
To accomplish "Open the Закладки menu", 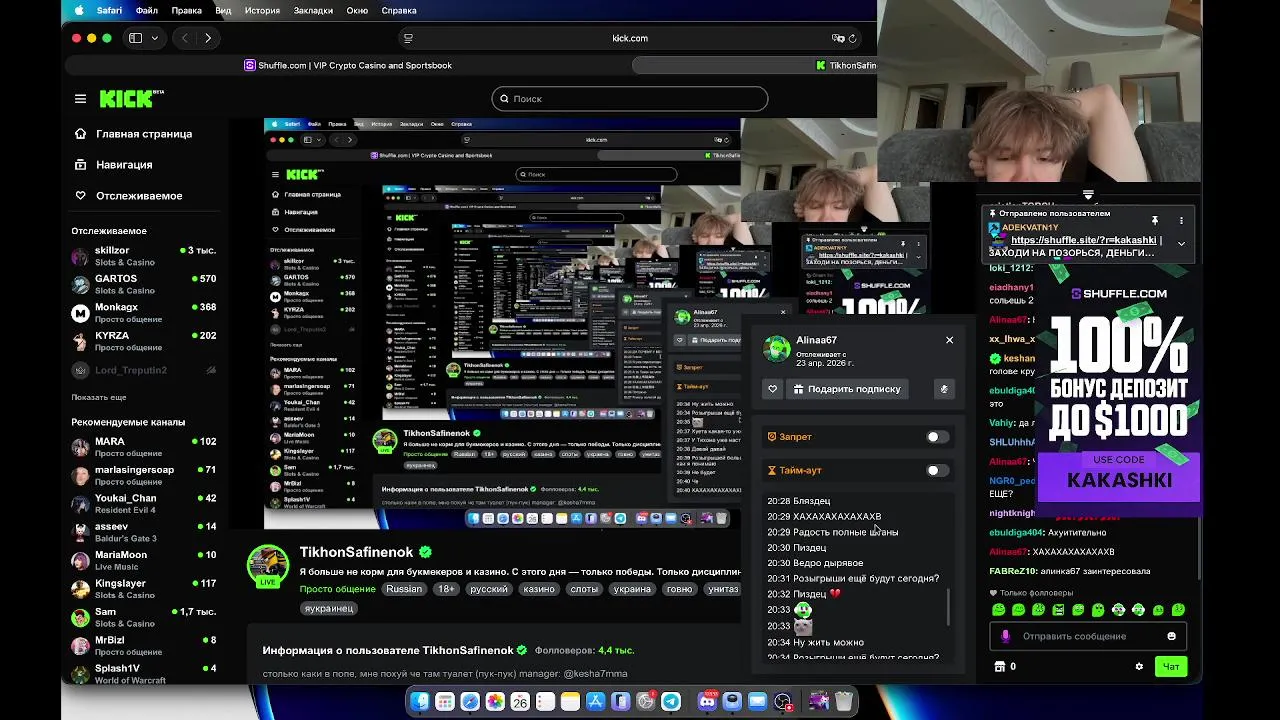I will click(313, 10).
